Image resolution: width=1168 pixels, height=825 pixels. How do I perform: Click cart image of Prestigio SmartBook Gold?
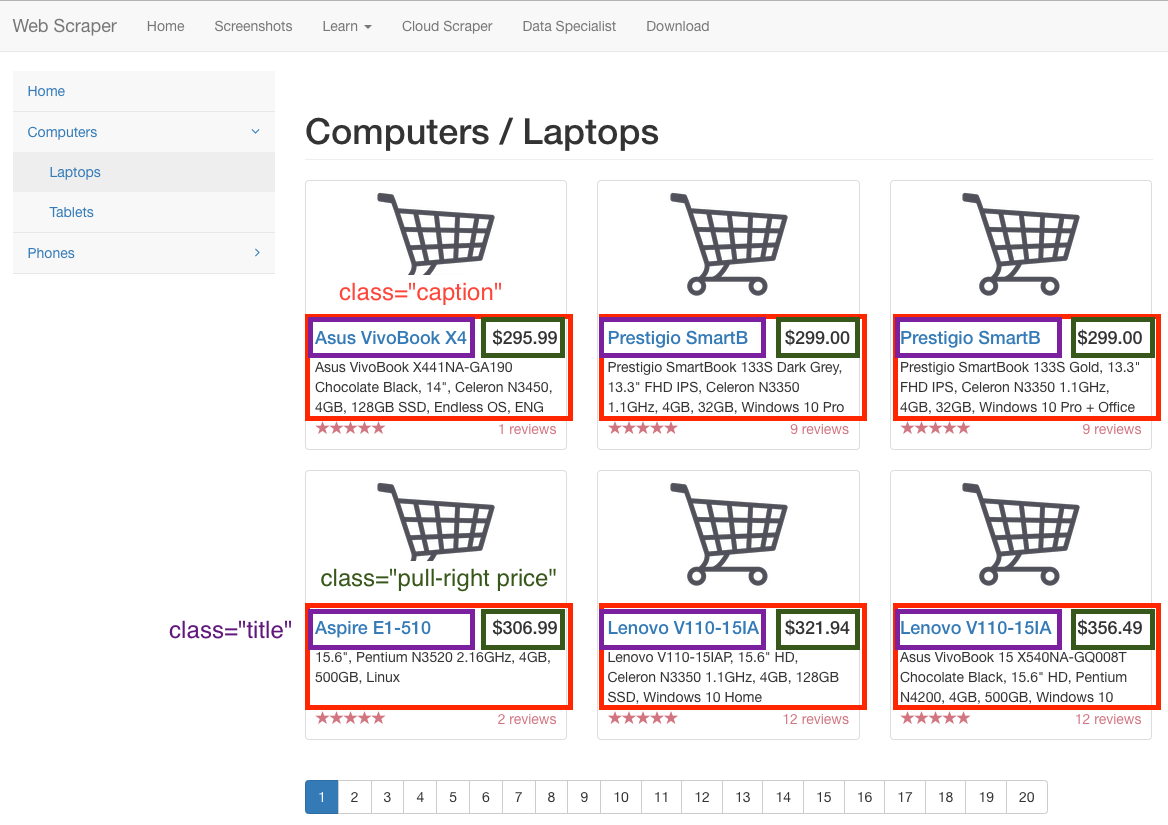[1021, 245]
